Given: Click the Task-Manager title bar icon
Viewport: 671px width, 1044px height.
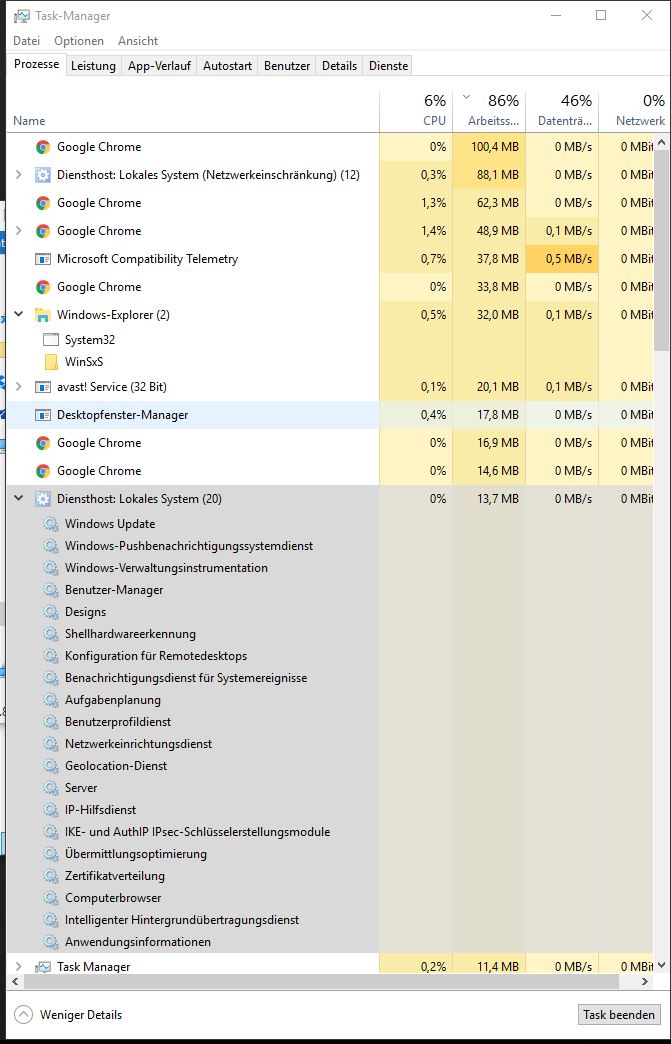Looking at the screenshot, I should coord(21,15).
